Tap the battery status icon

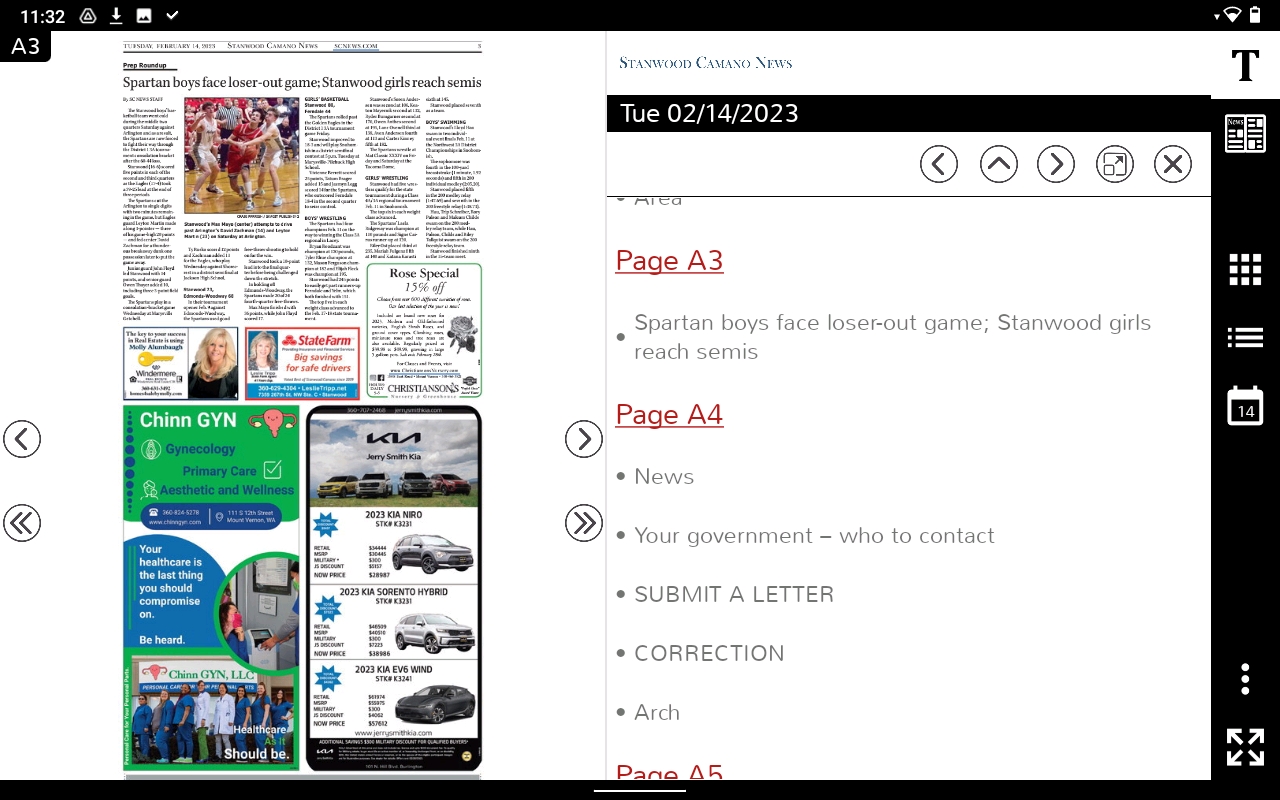[1256, 15]
